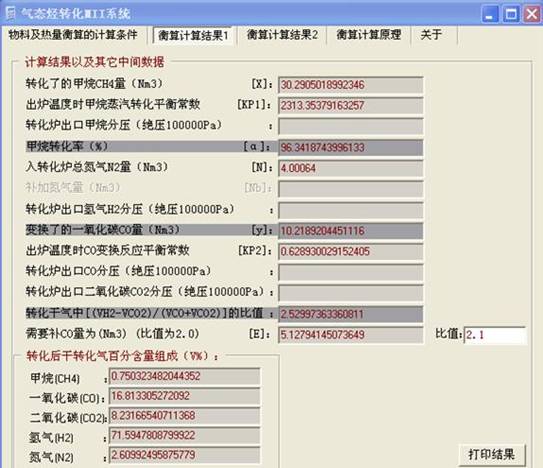Select the 衡算计算结果1 tab

coord(193,35)
